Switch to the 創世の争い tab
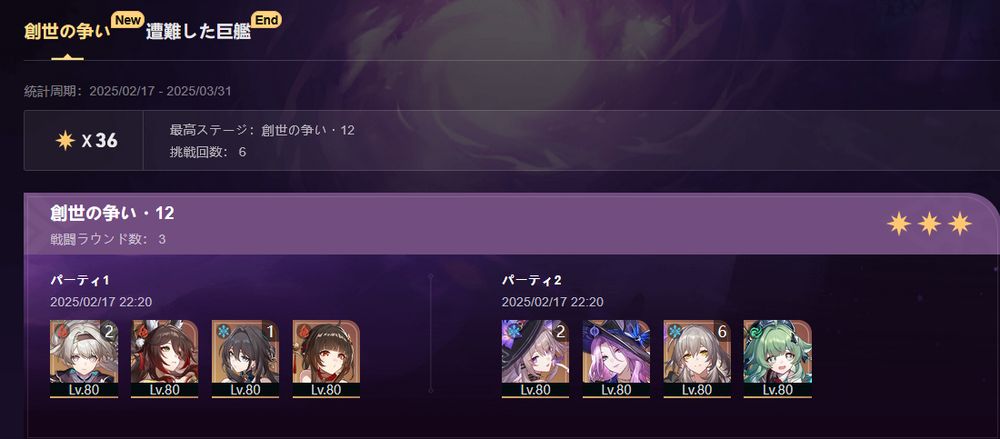 (x=67, y=32)
